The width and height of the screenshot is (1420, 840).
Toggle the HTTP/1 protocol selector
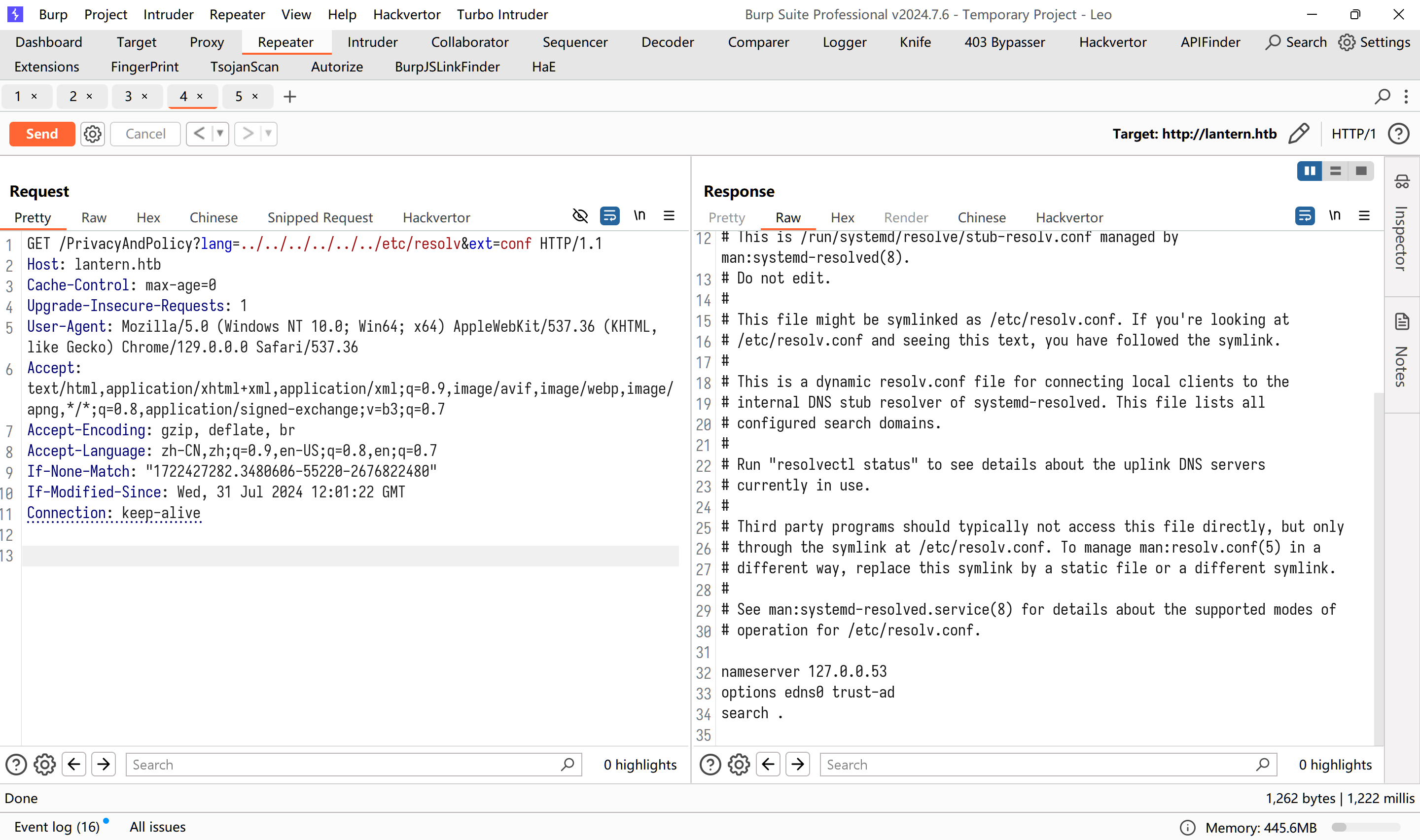point(1352,134)
